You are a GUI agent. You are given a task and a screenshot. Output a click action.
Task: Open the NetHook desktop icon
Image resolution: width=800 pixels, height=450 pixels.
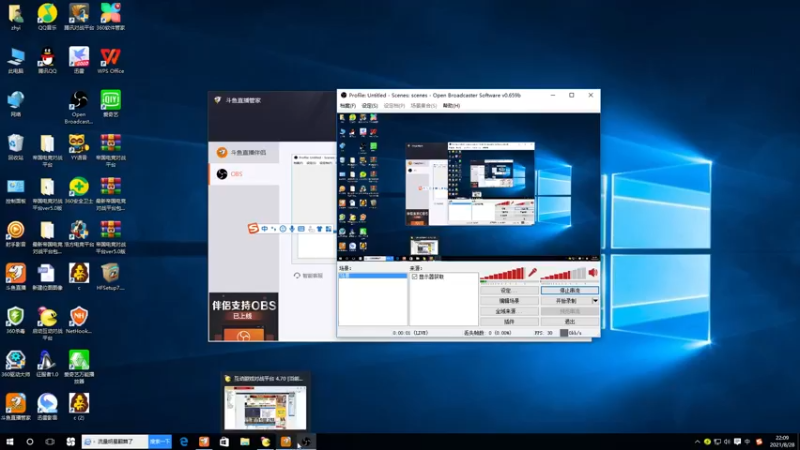[79, 320]
